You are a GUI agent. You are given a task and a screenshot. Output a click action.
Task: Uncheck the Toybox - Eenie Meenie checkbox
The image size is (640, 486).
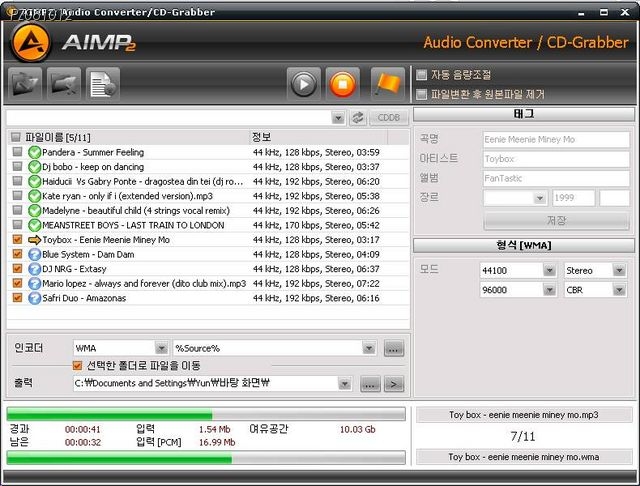tap(17, 240)
